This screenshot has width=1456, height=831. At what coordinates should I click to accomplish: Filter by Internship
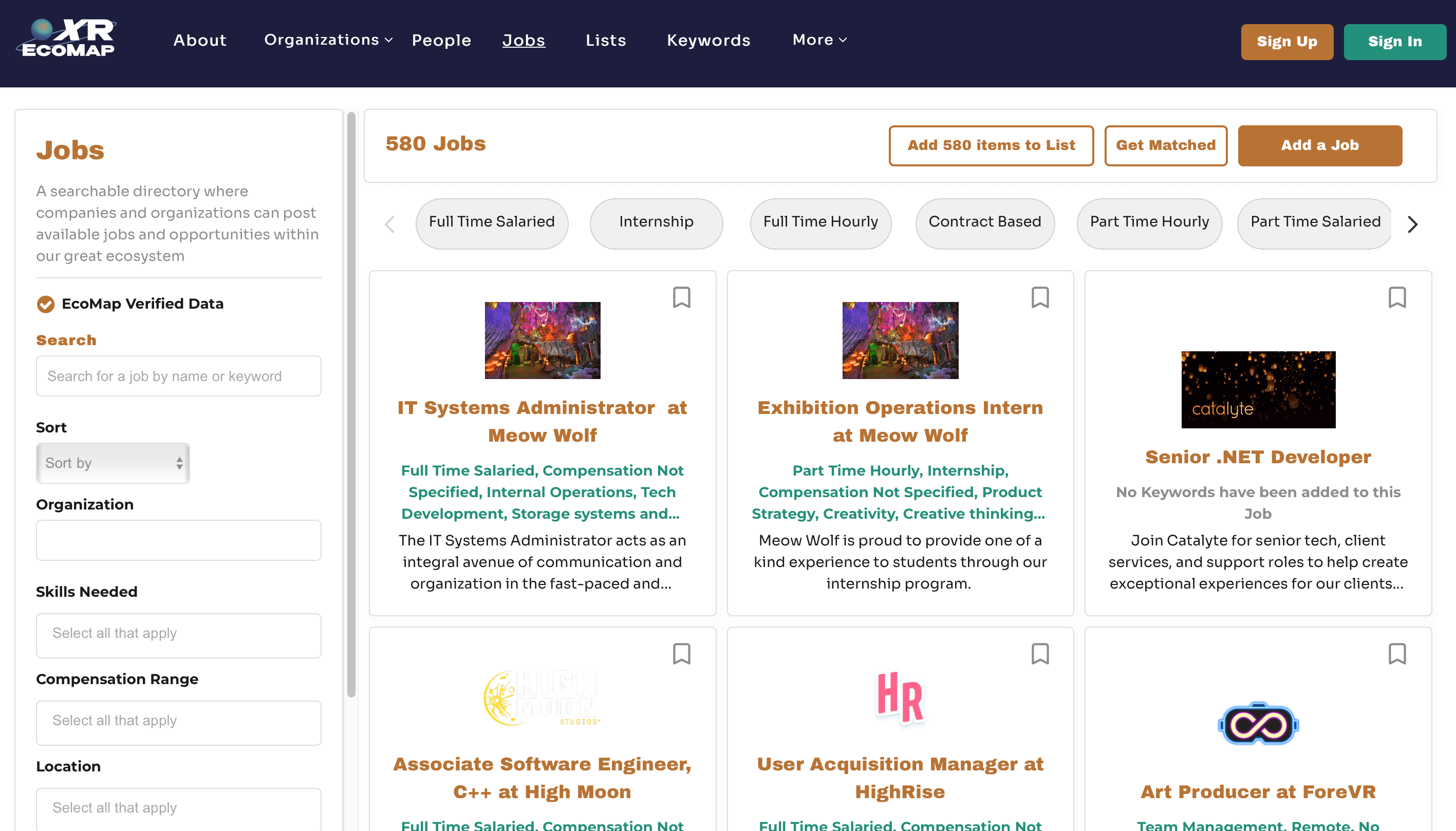pyautogui.click(x=657, y=223)
